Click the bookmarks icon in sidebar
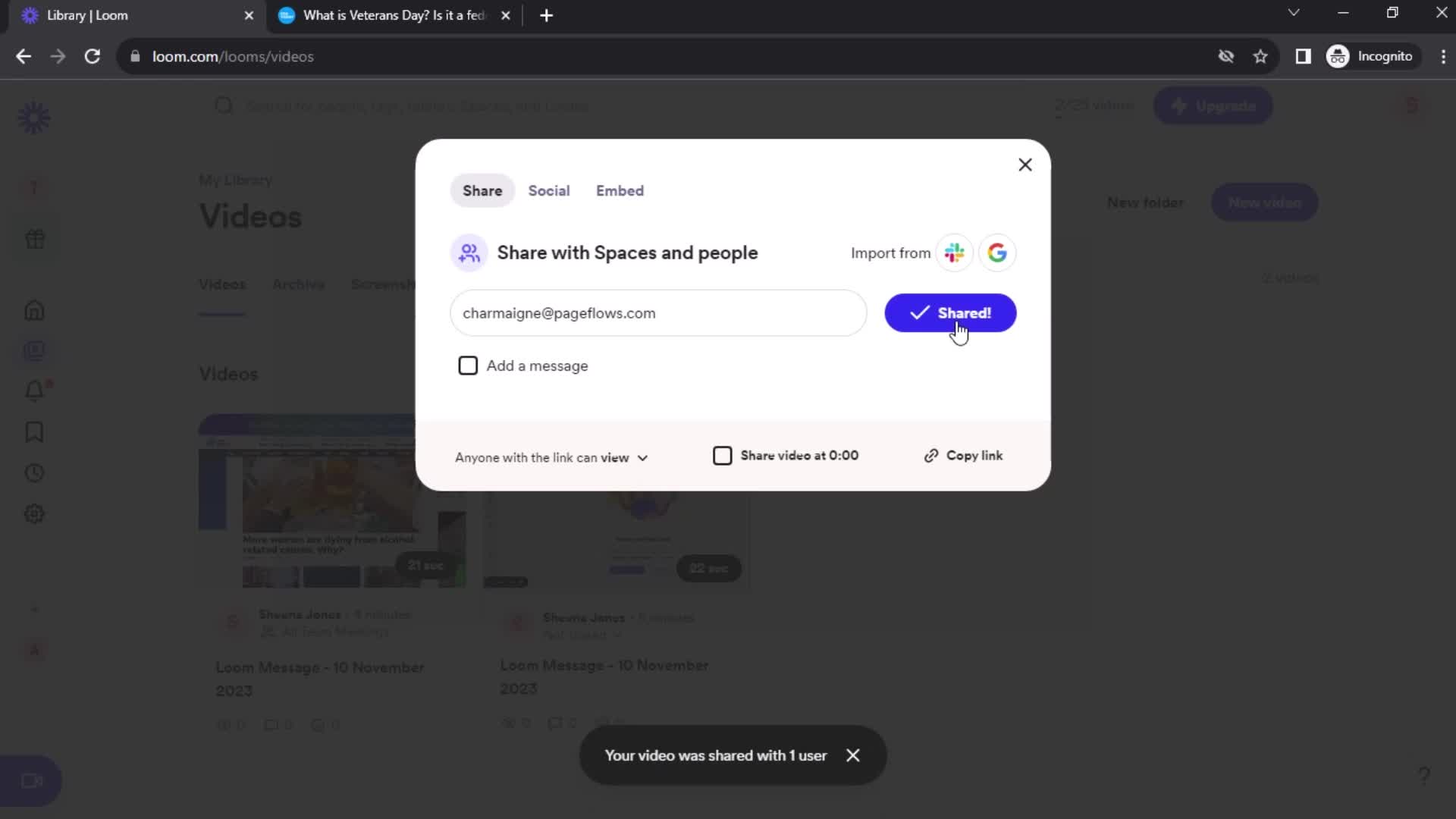1456x819 pixels. (x=34, y=431)
